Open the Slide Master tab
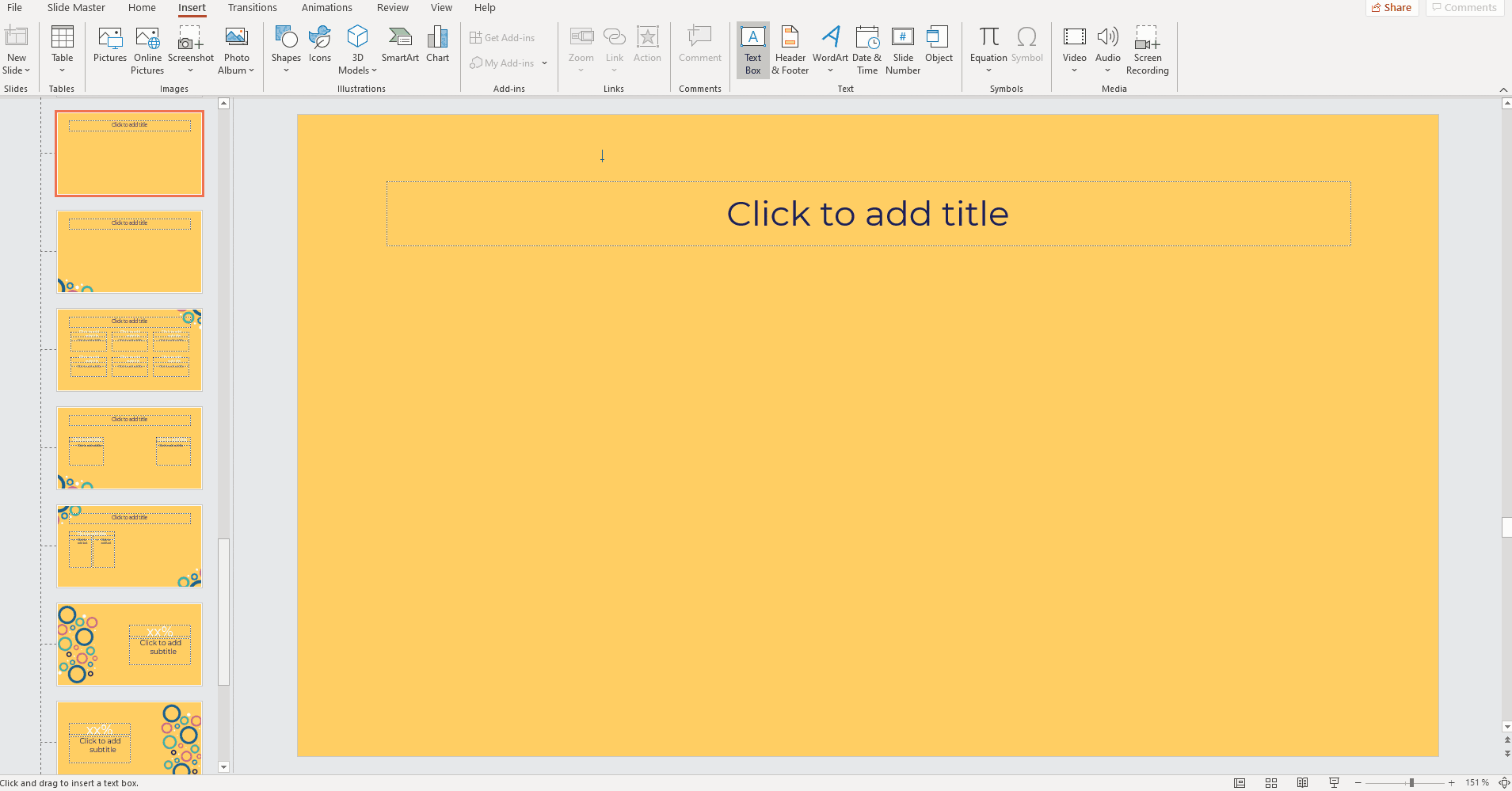 pos(76,8)
